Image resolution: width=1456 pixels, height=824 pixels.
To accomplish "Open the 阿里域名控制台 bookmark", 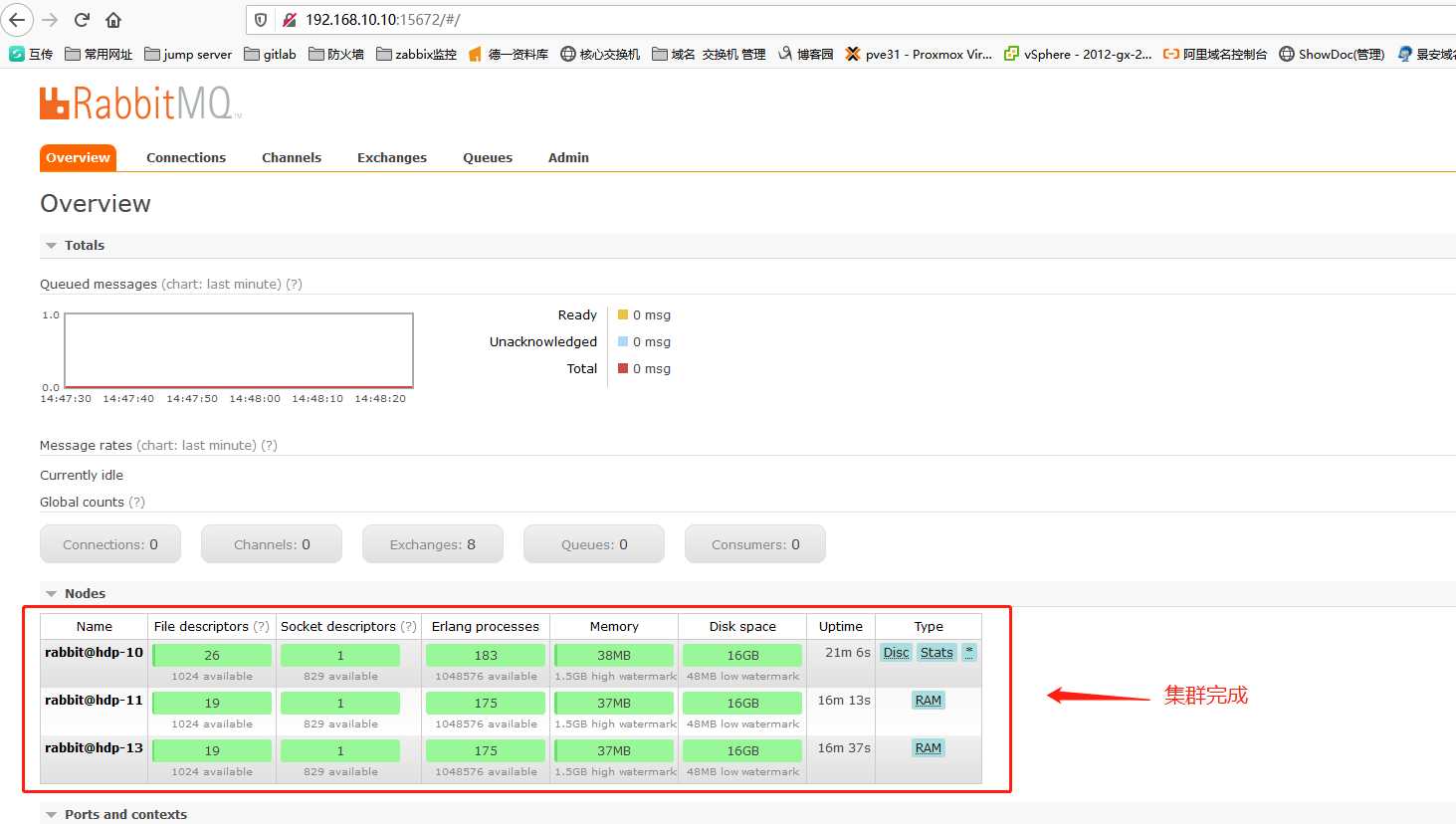I will pyautogui.click(x=1215, y=54).
